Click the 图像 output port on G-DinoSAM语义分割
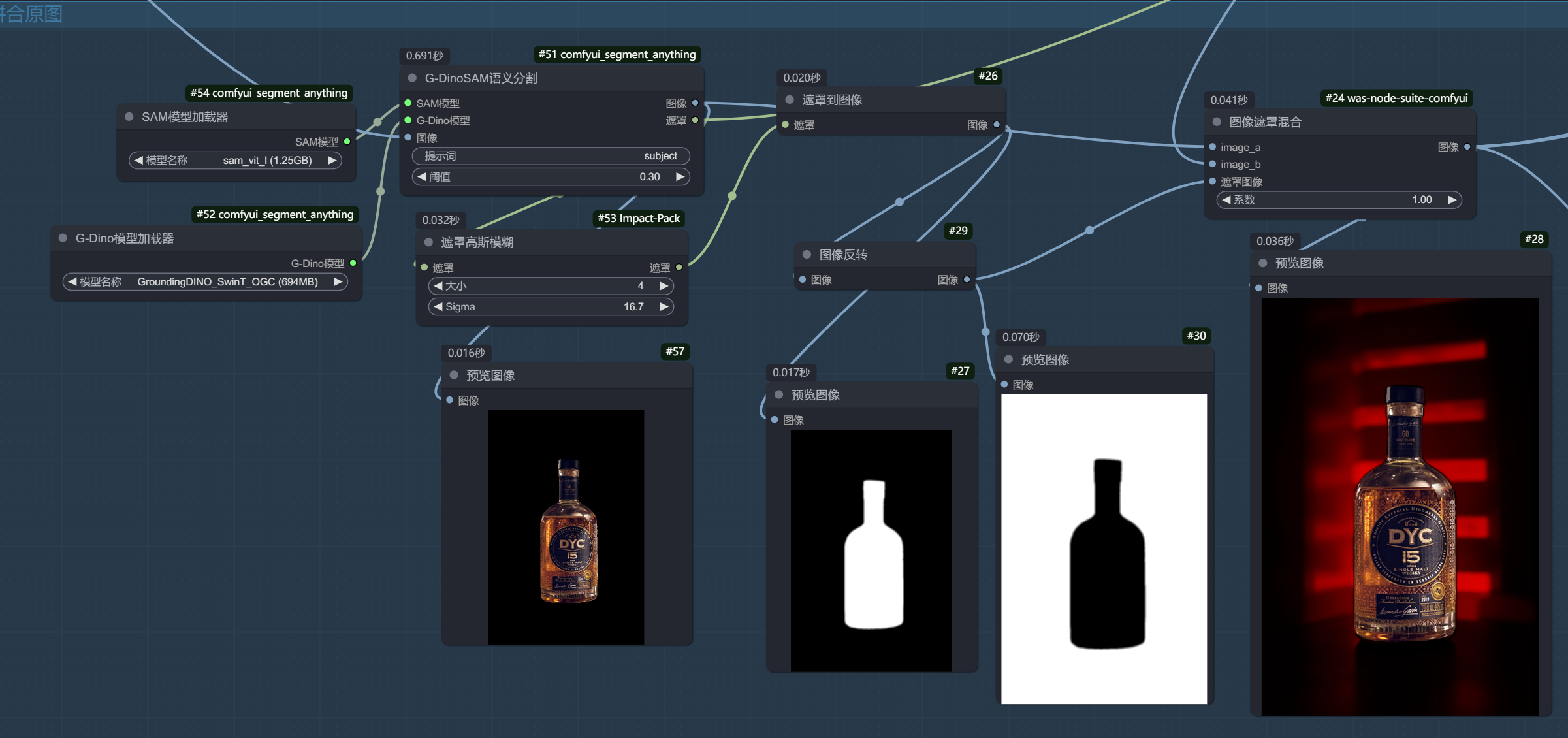Viewport: 1568px width, 738px height. 696,103
